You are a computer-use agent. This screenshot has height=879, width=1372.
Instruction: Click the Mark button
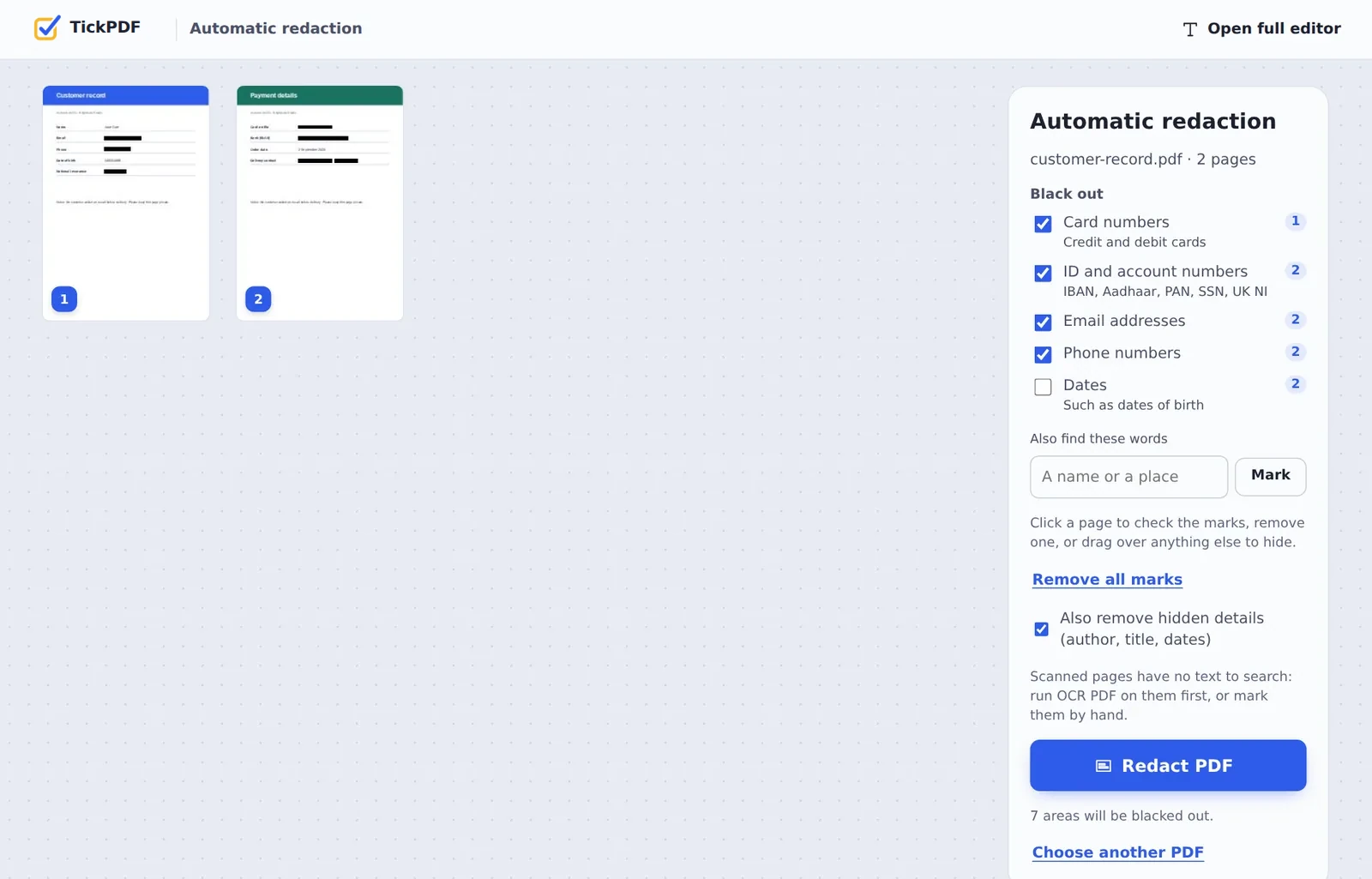(1270, 477)
